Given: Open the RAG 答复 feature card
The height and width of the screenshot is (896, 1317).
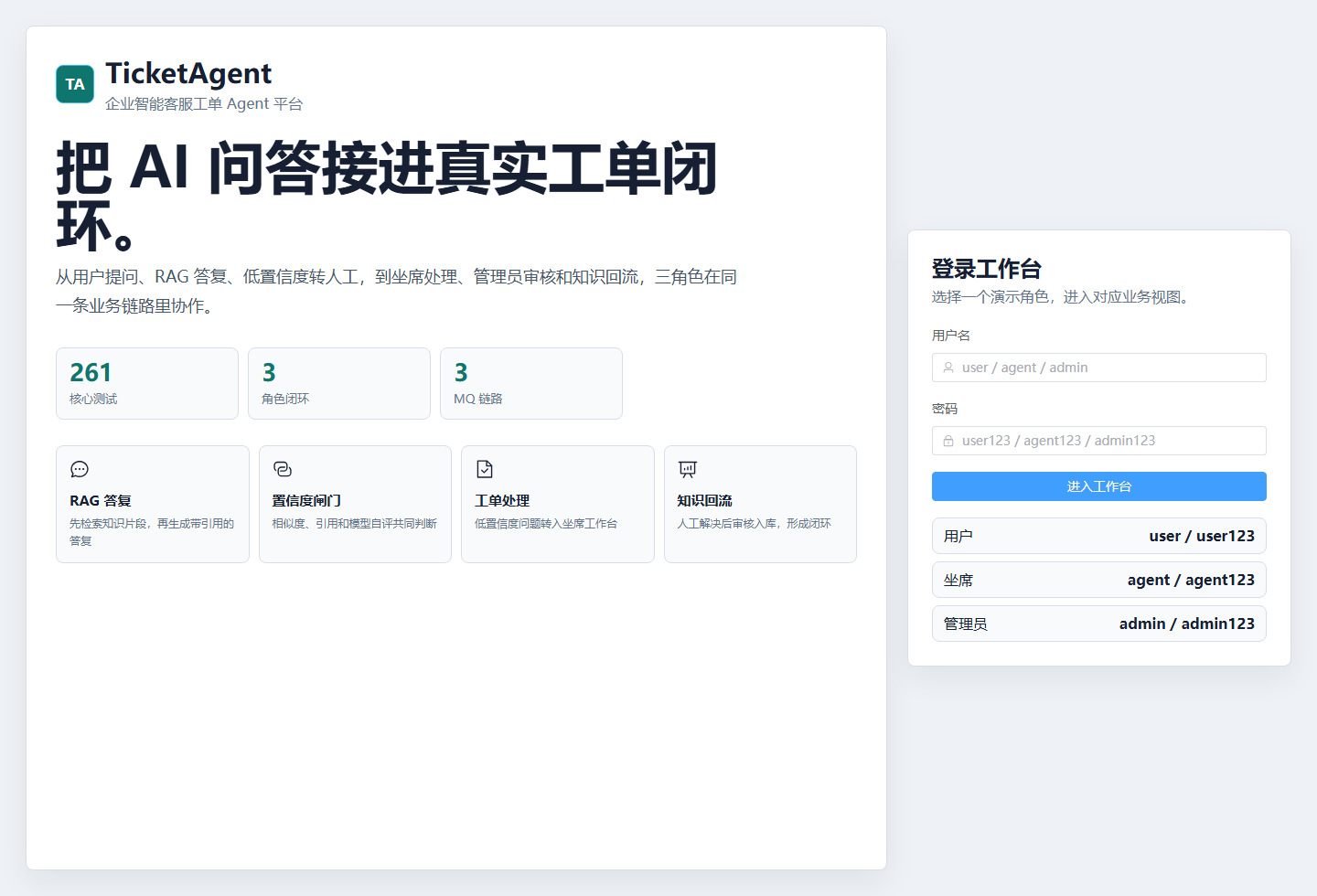Looking at the screenshot, I should (153, 504).
